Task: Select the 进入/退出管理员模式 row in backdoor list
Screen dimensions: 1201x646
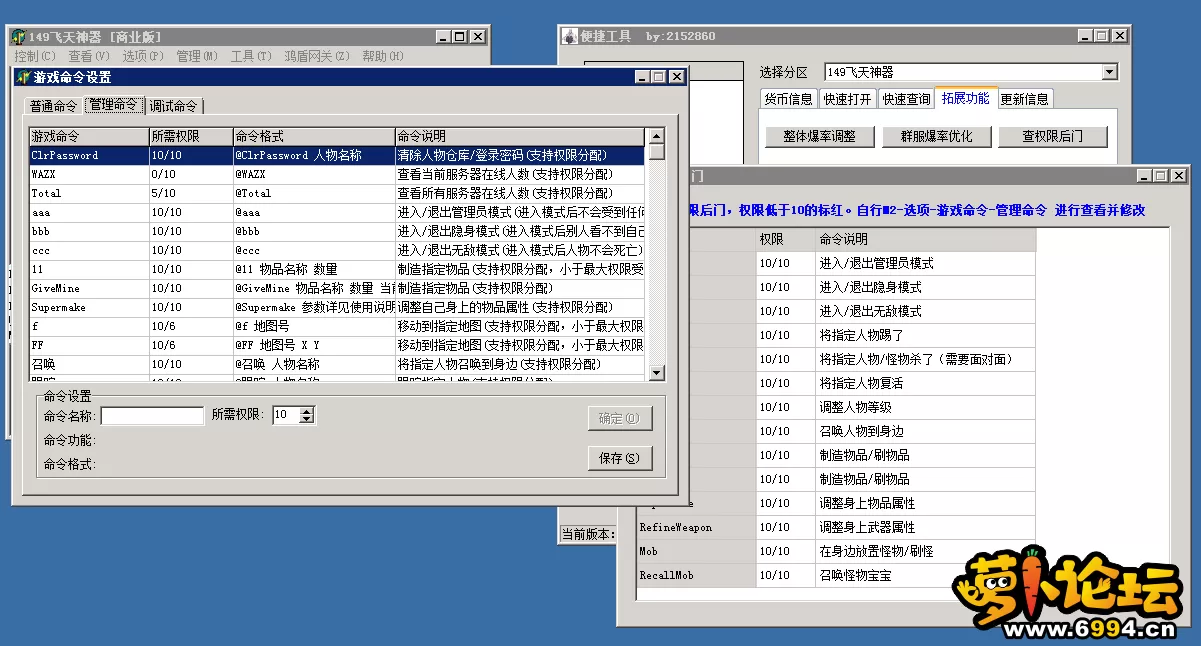Action: pos(863,263)
